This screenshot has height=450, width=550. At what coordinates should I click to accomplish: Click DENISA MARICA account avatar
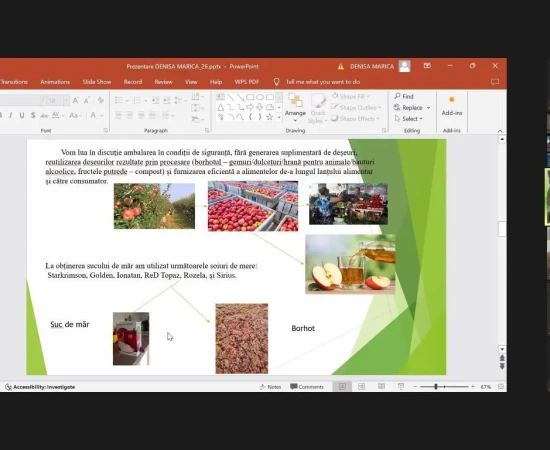404,66
